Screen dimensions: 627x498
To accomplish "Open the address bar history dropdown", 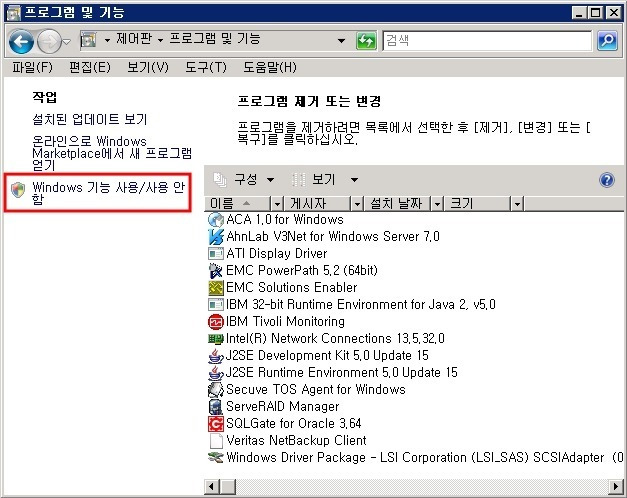I will [x=341, y=41].
